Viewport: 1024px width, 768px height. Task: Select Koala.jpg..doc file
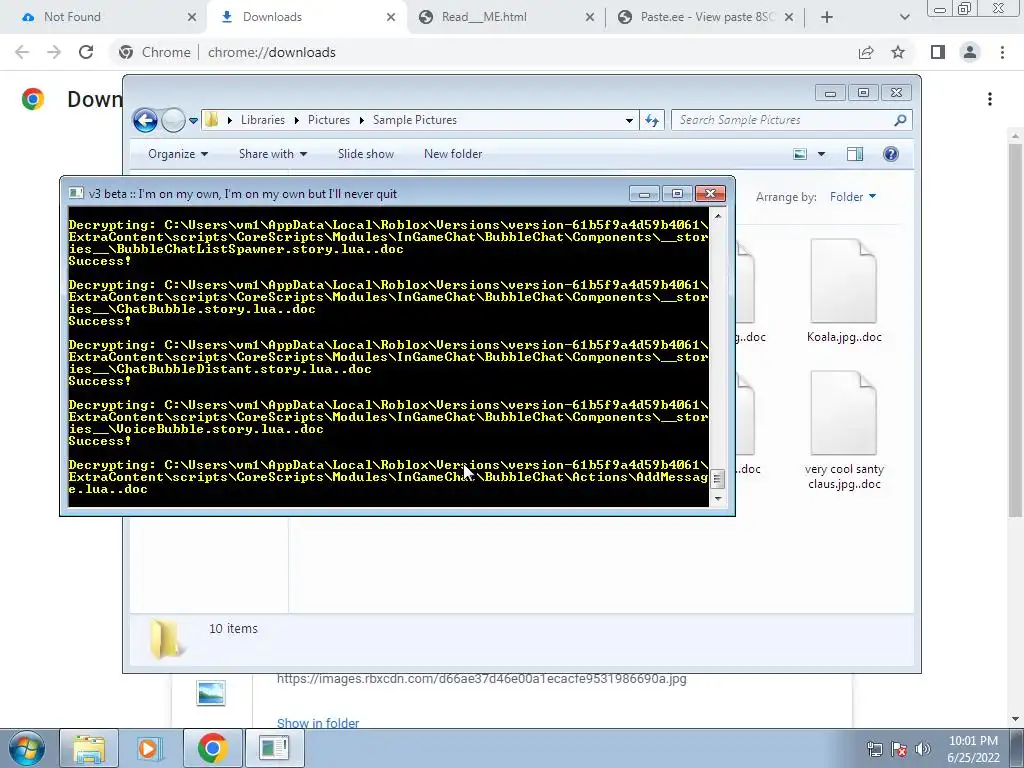844,291
